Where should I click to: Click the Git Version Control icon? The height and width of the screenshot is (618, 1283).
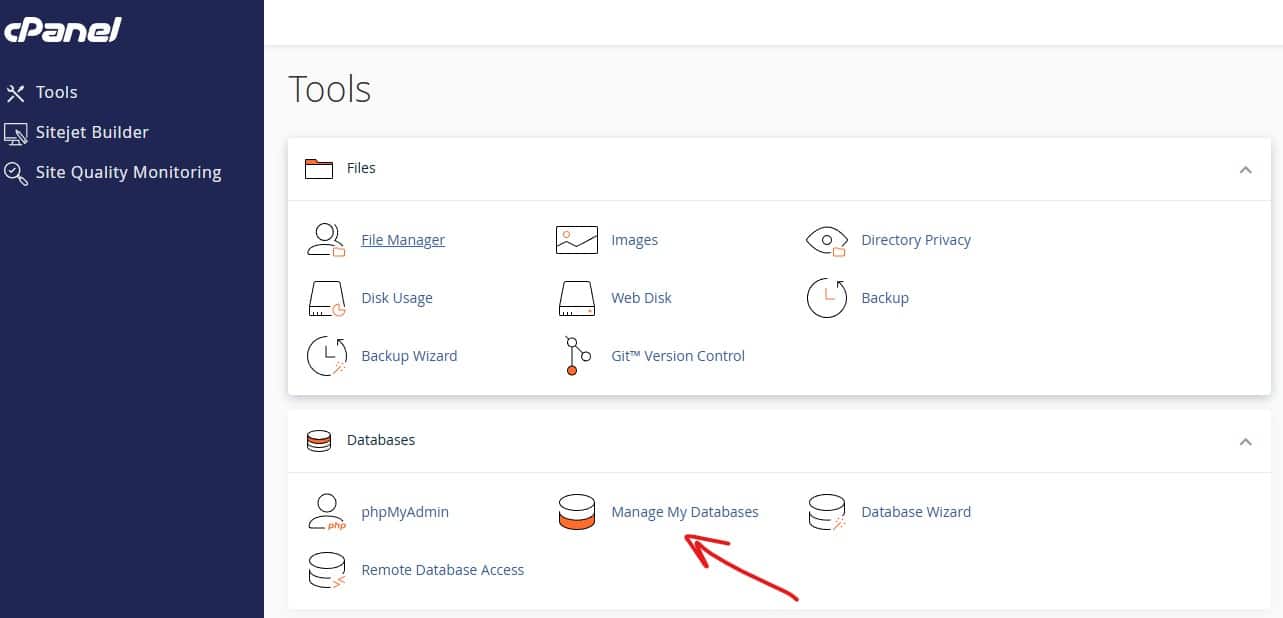pyautogui.click(x=576, y=356)
